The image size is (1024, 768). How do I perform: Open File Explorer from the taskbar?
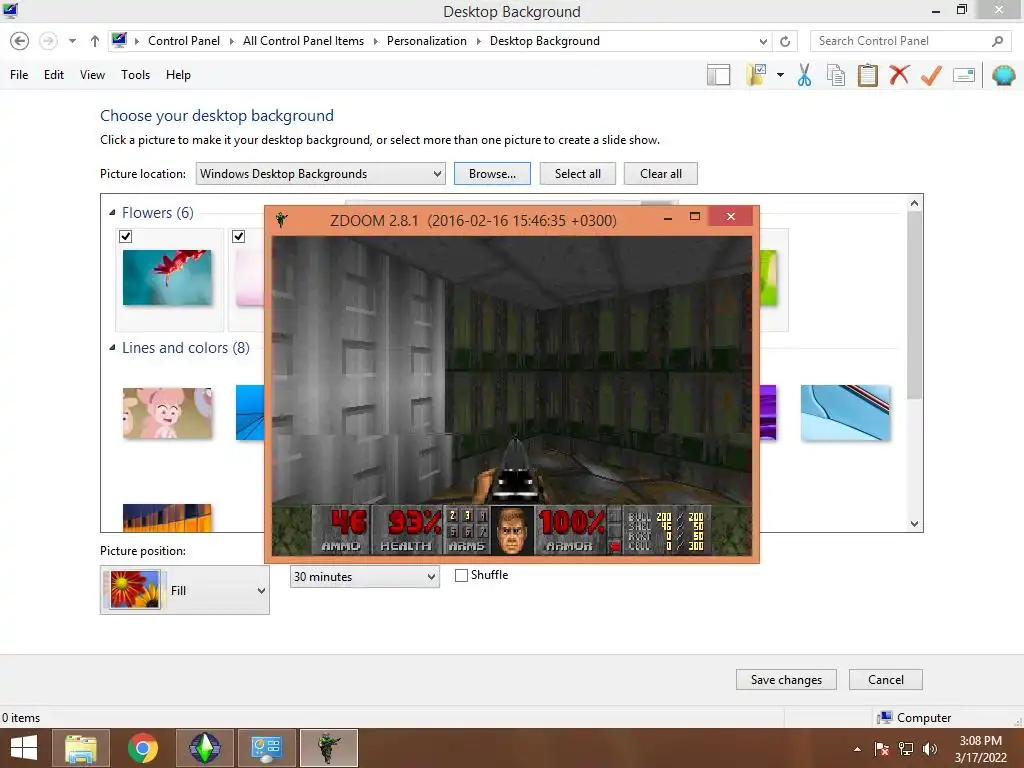81,748
